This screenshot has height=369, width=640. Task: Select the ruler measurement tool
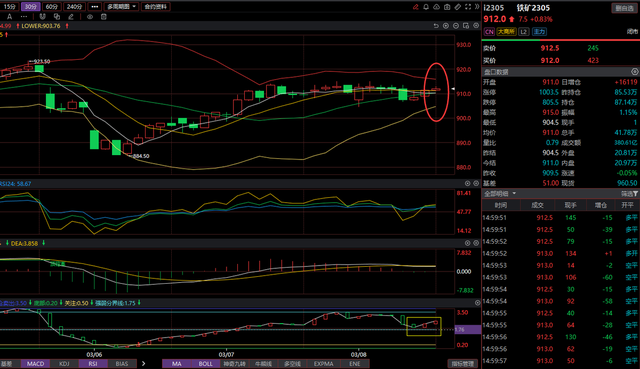pos(458,7)
